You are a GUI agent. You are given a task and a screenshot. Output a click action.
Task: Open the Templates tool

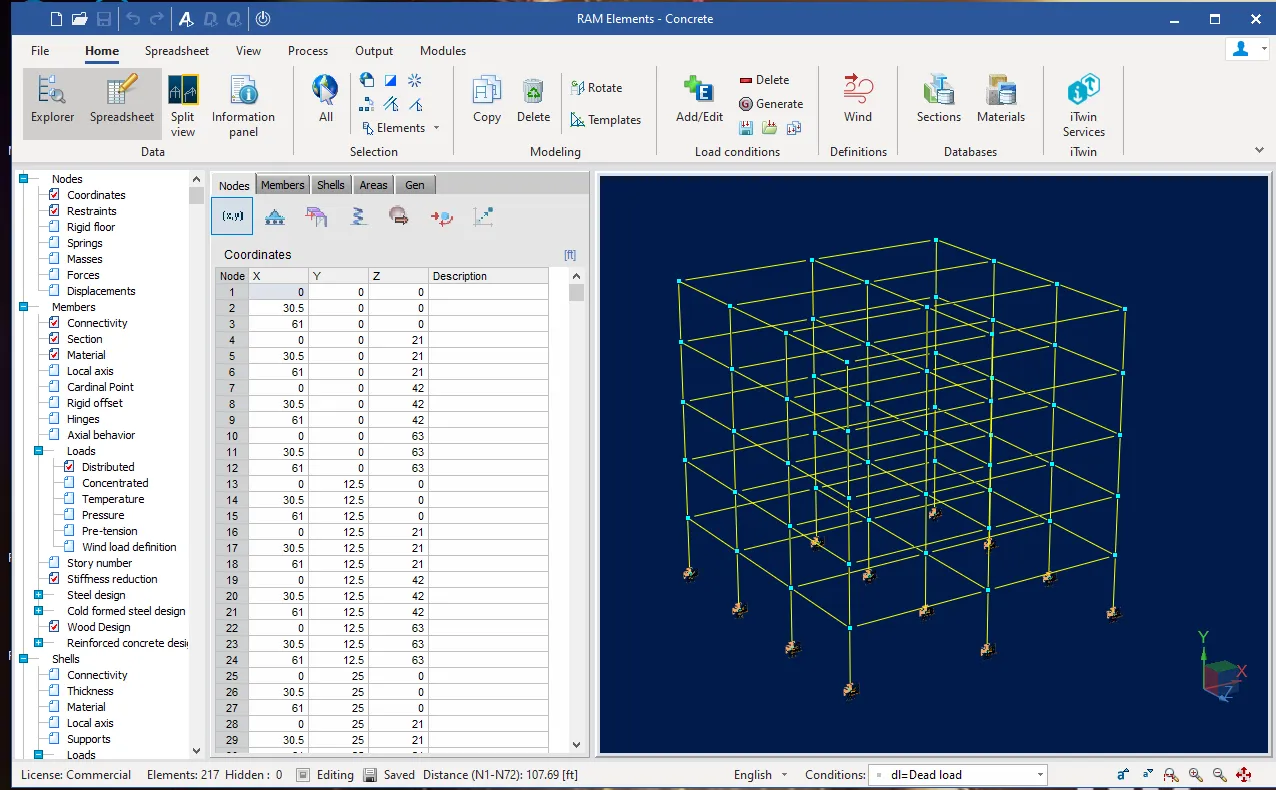click(605, 120)
